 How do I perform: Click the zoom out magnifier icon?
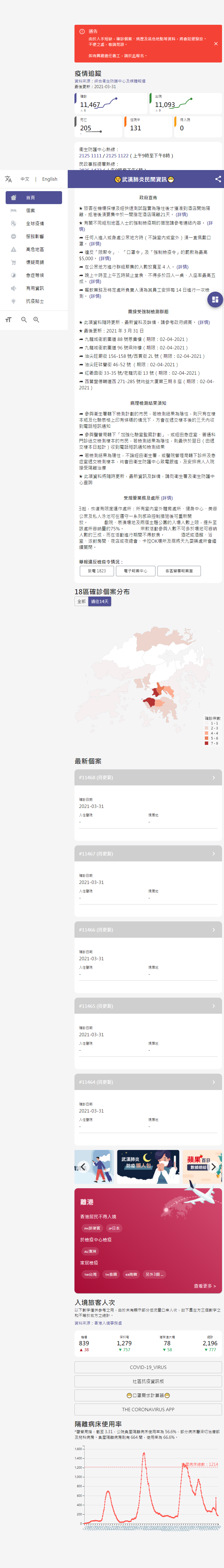[x=24, y=320]
